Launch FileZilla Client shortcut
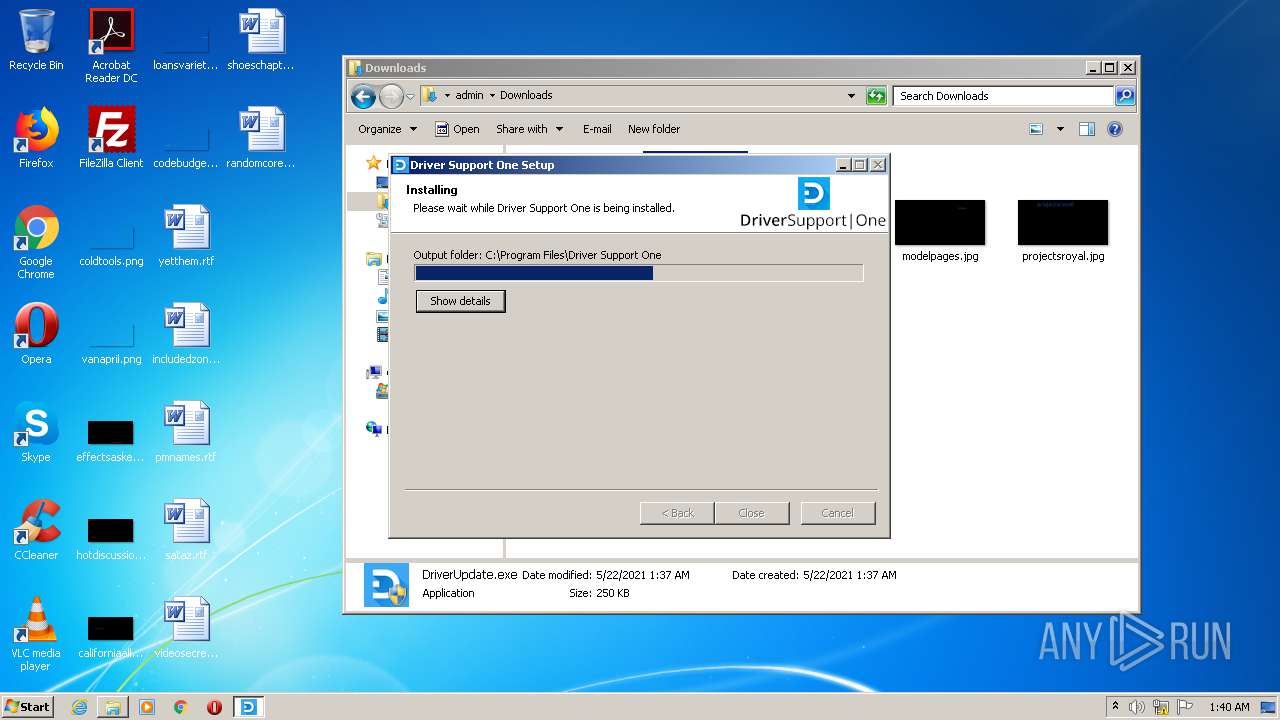The width and height of the screenshot is (1280, 720). [111, 138]
